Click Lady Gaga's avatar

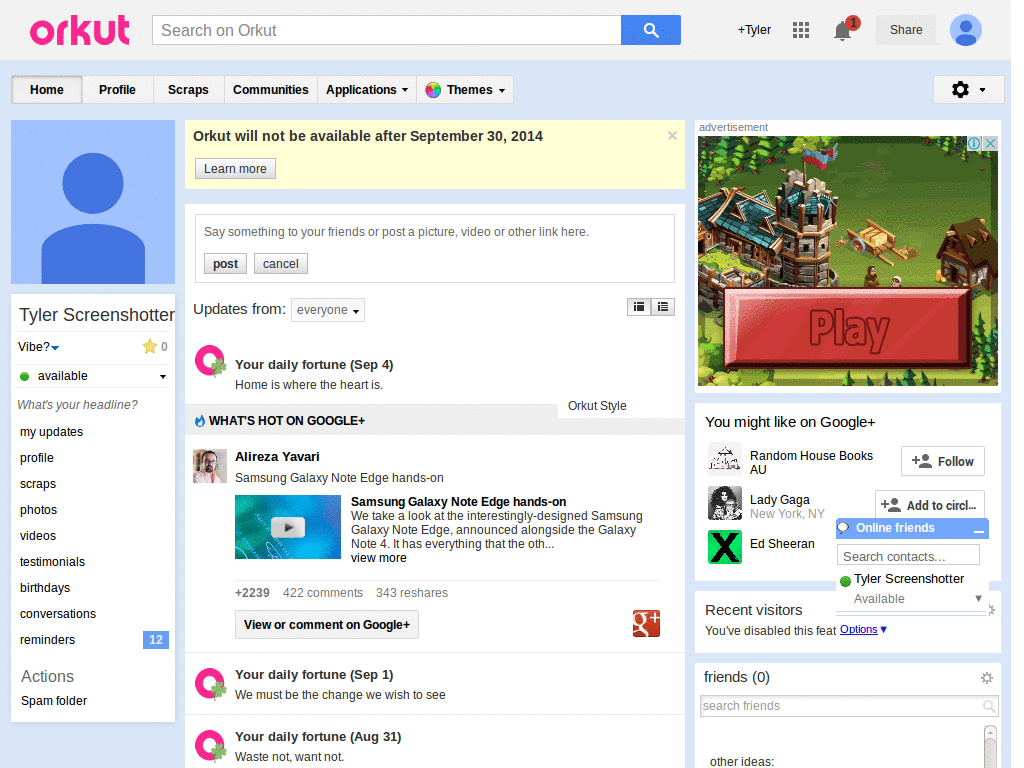click(725, 503)
